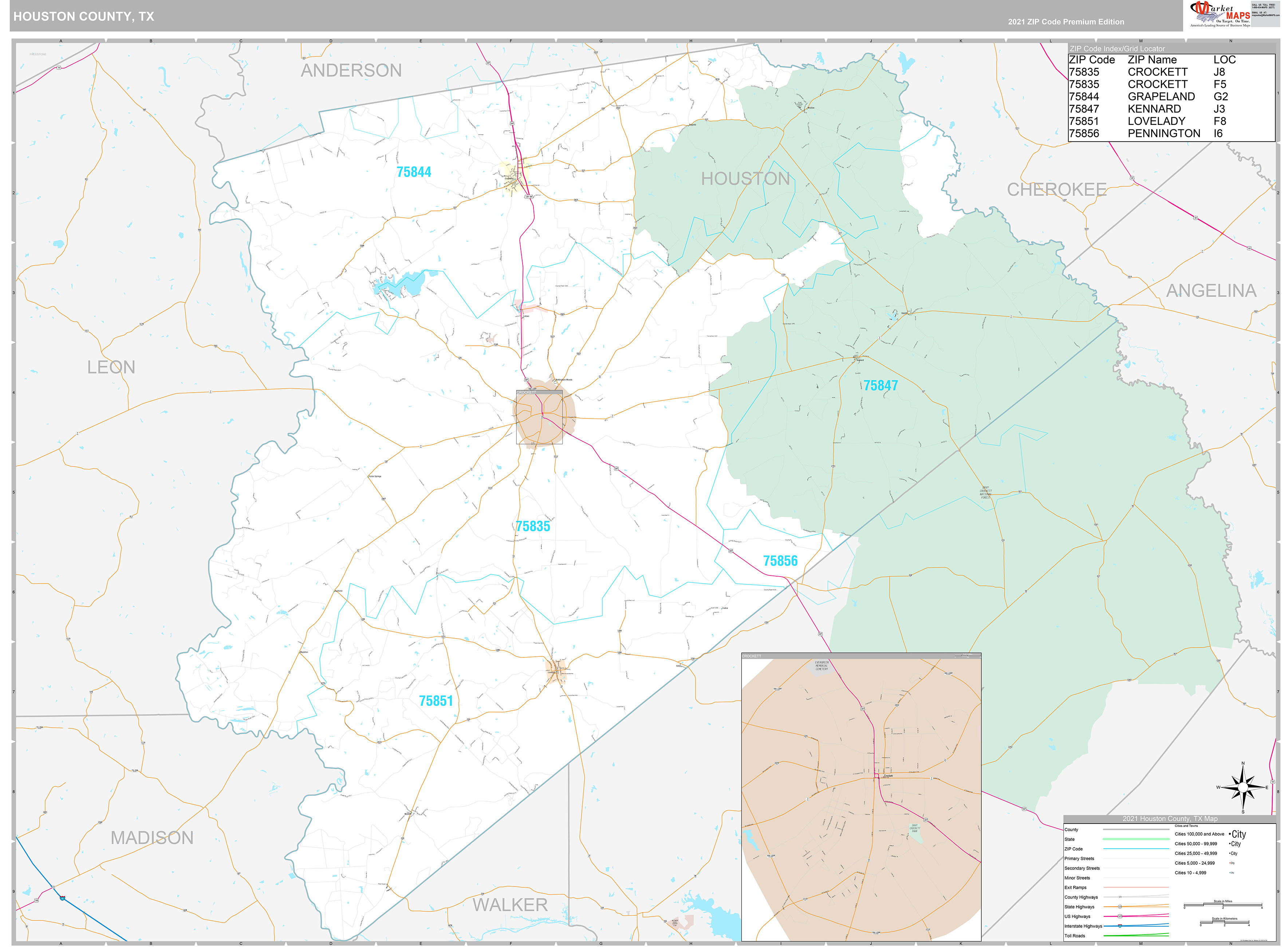
Task: Click the CHEROKEE county label
Action: (x=1056, y=190)
